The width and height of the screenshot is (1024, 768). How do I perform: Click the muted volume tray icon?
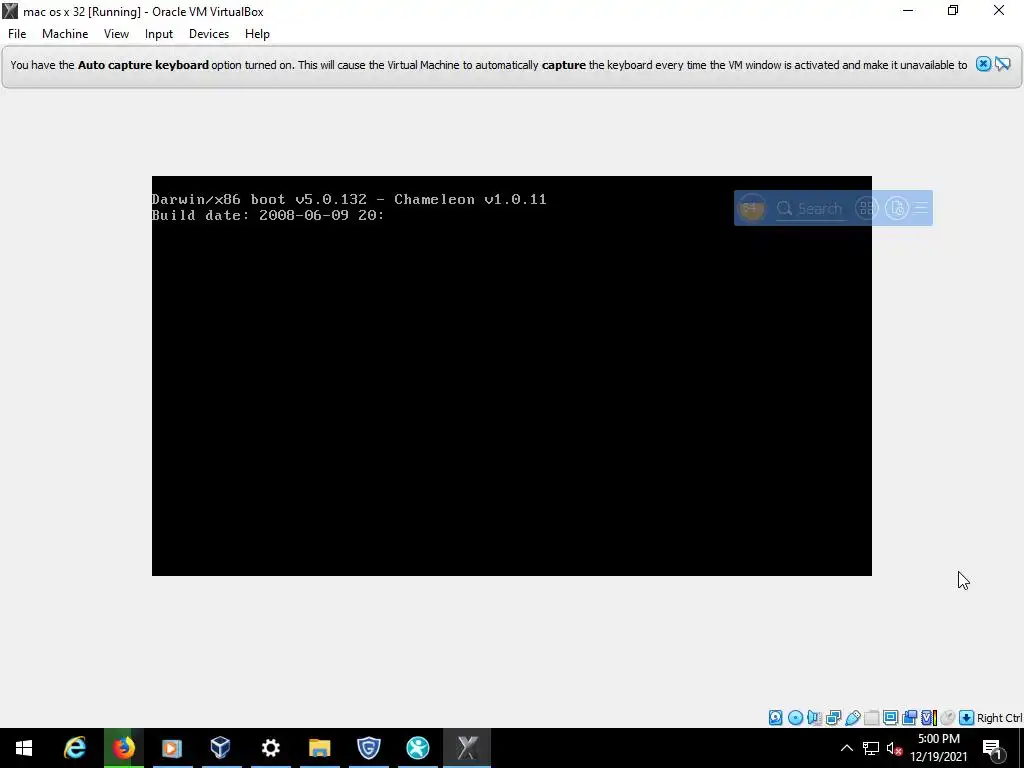894,748
